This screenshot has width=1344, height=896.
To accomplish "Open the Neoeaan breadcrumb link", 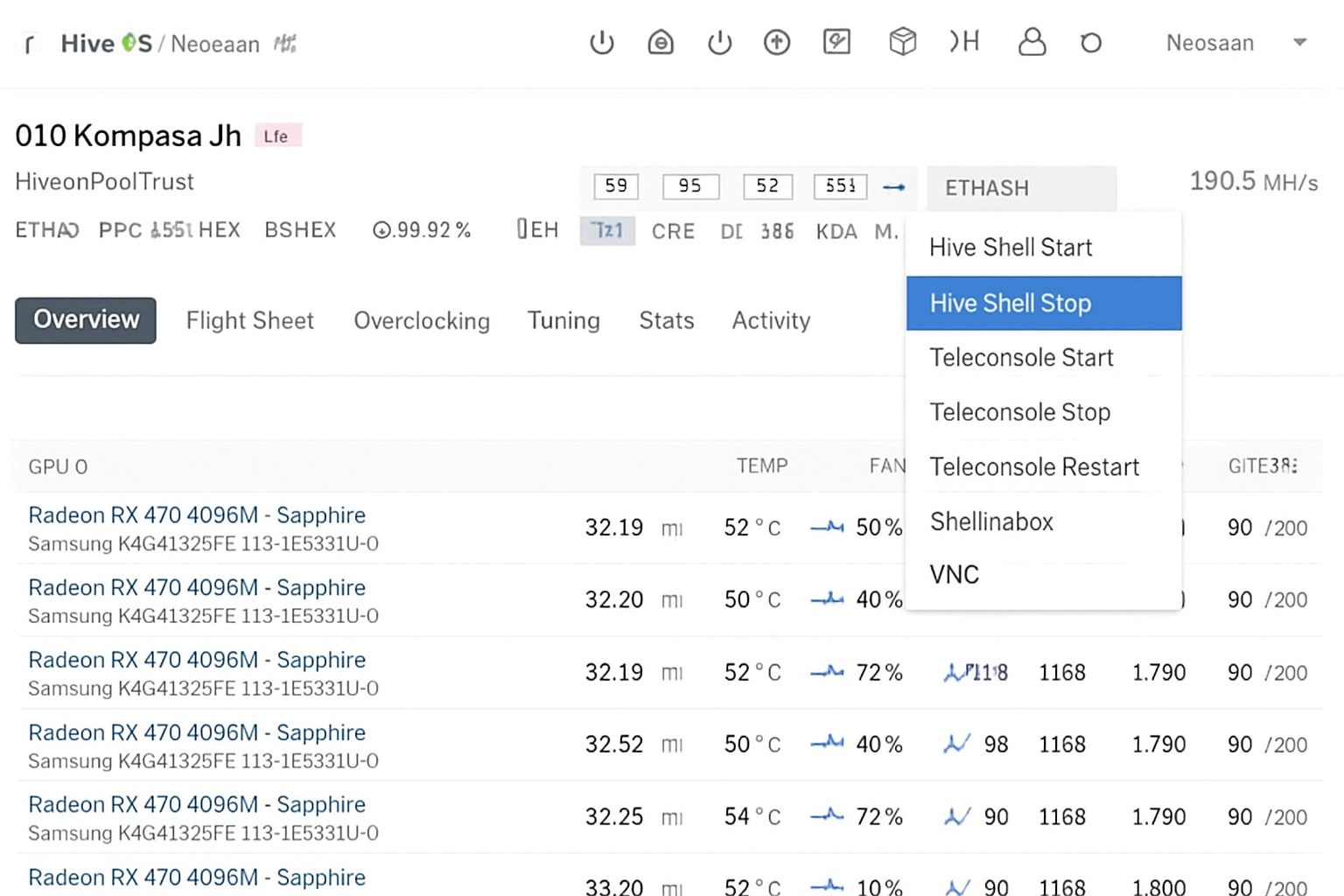I will 215,44.
